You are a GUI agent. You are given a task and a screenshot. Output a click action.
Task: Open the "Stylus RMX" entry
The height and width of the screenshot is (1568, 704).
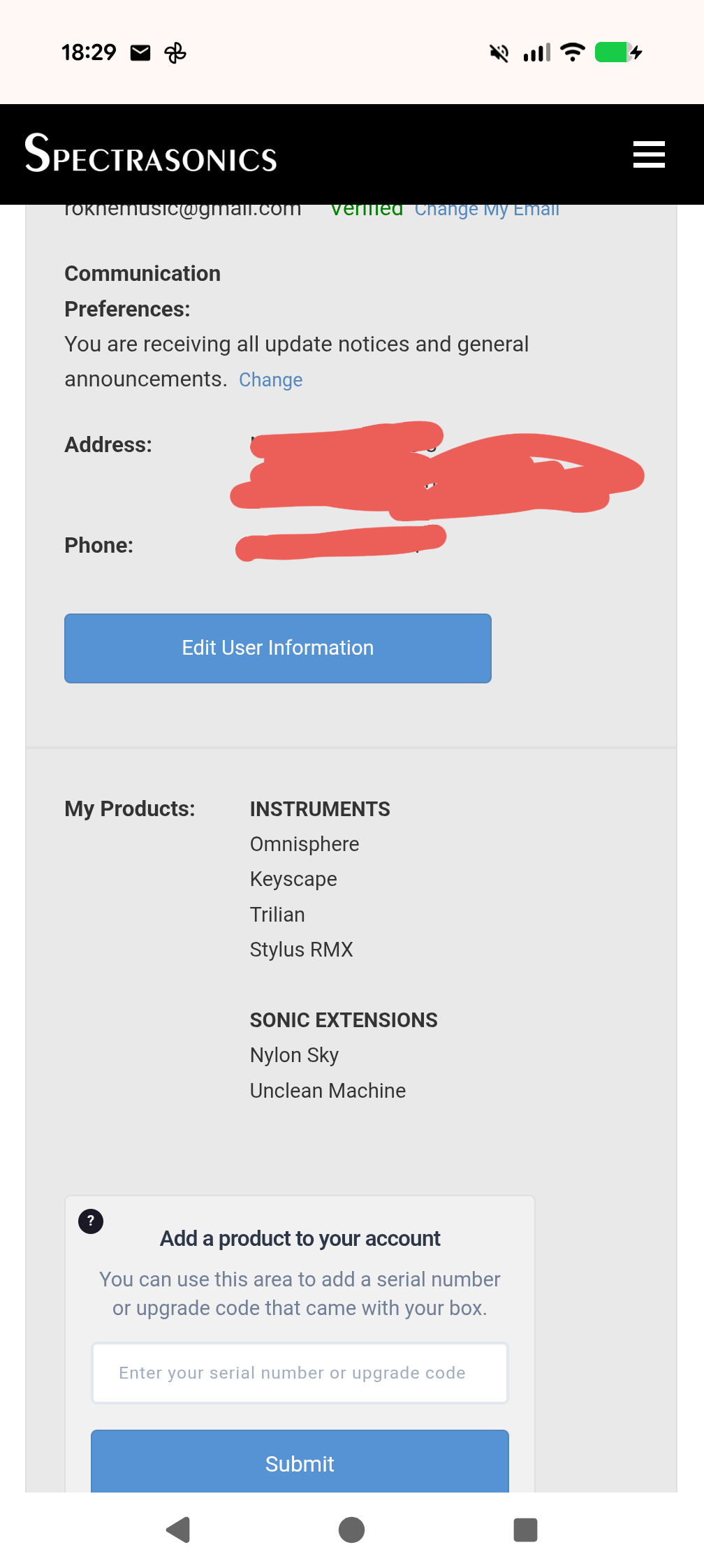click(301, 950)
